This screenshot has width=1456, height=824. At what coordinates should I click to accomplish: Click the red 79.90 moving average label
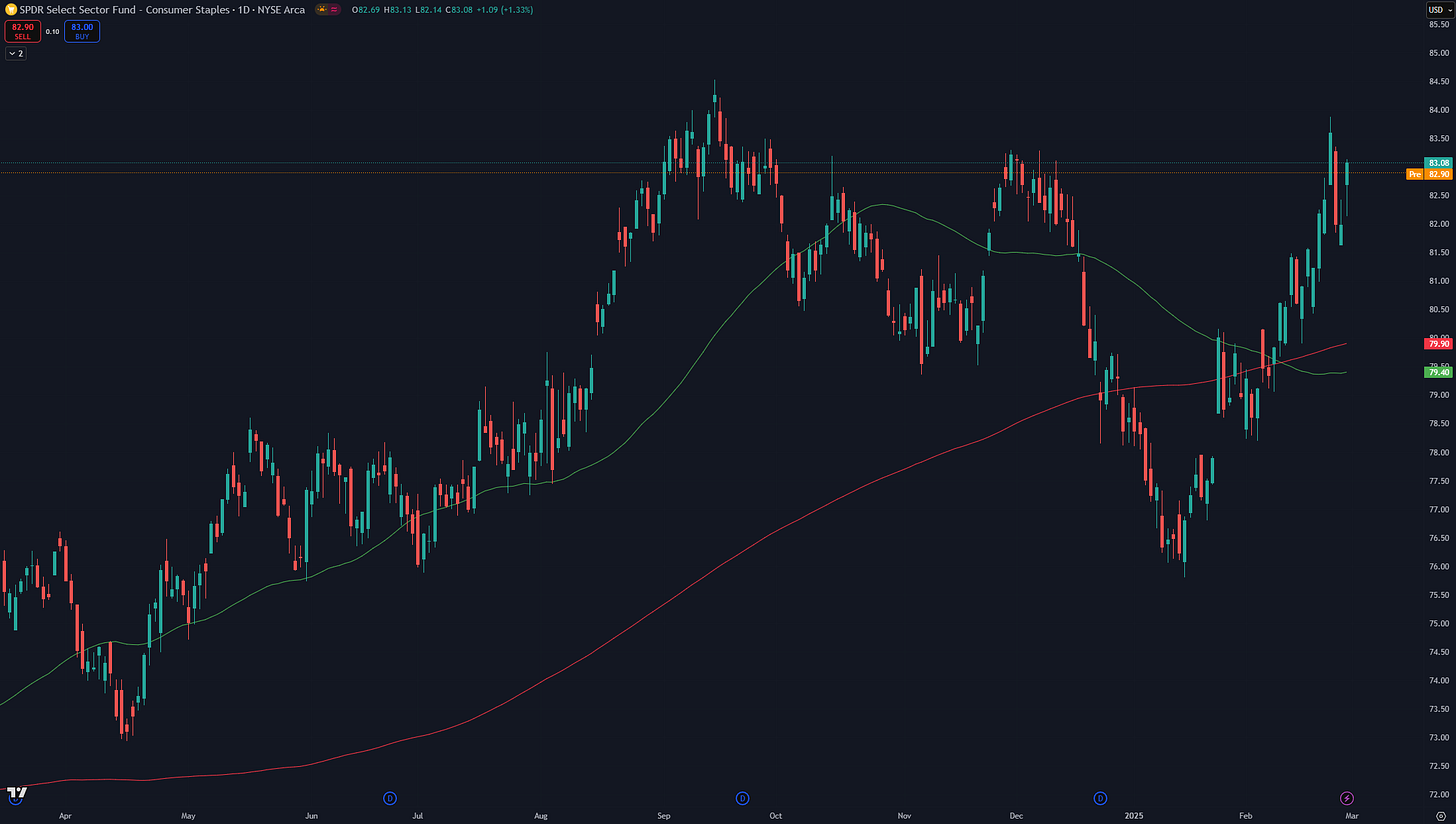(1438, 343)
